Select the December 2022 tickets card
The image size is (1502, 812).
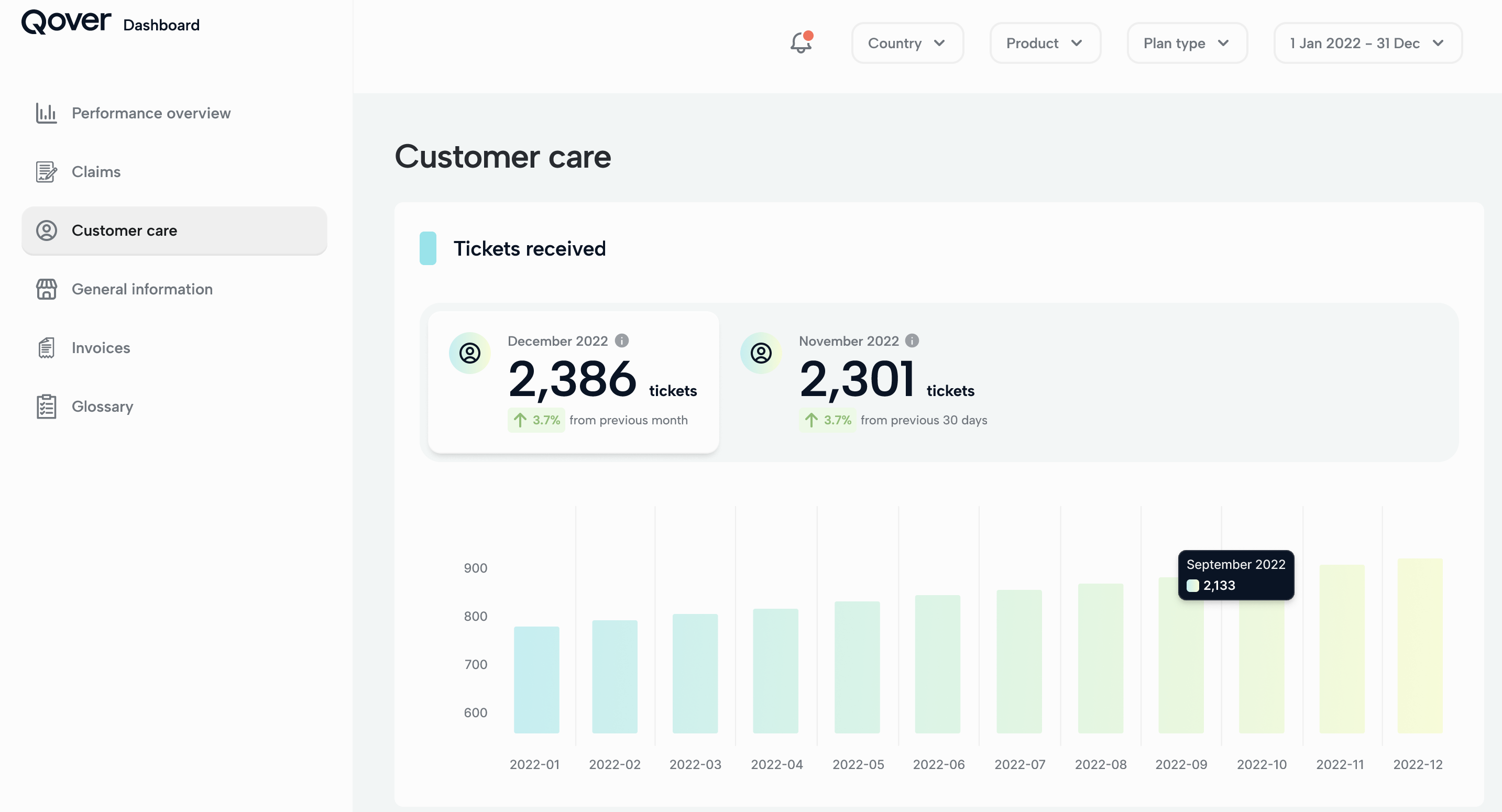(573, 382)
